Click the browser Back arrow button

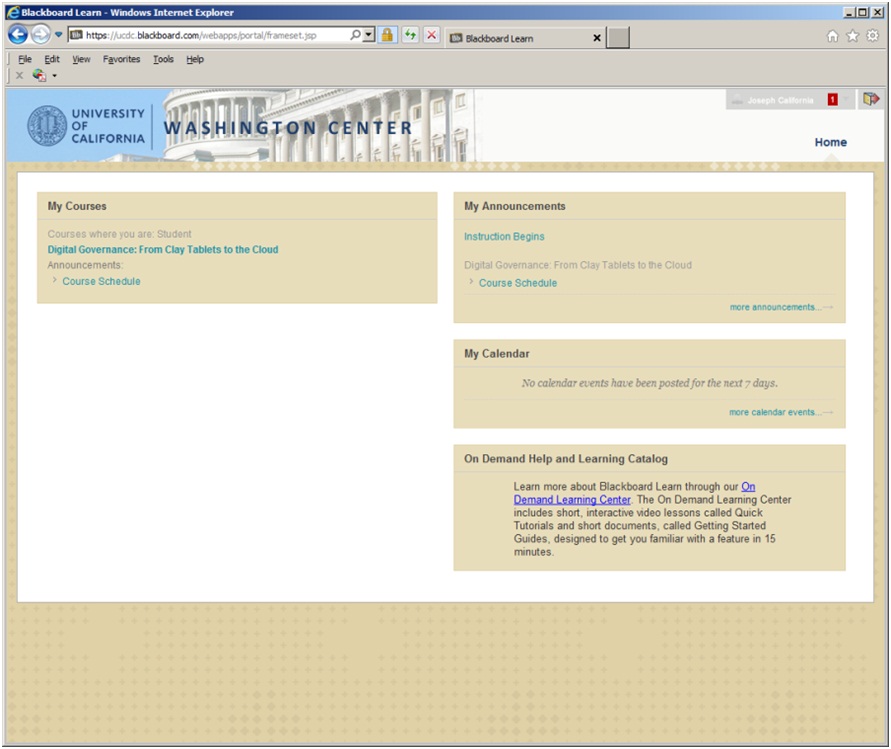(18, 35)
